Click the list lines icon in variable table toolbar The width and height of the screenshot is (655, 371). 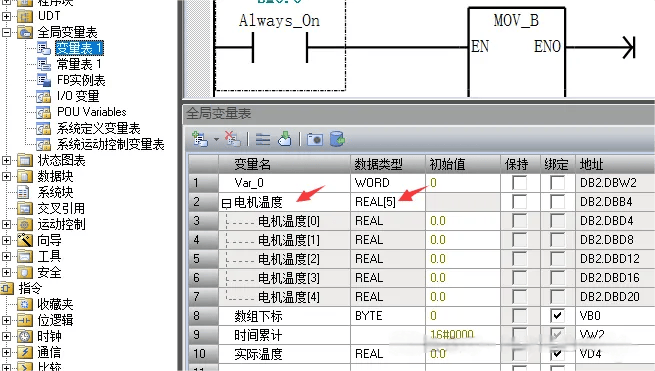(263, 140)
